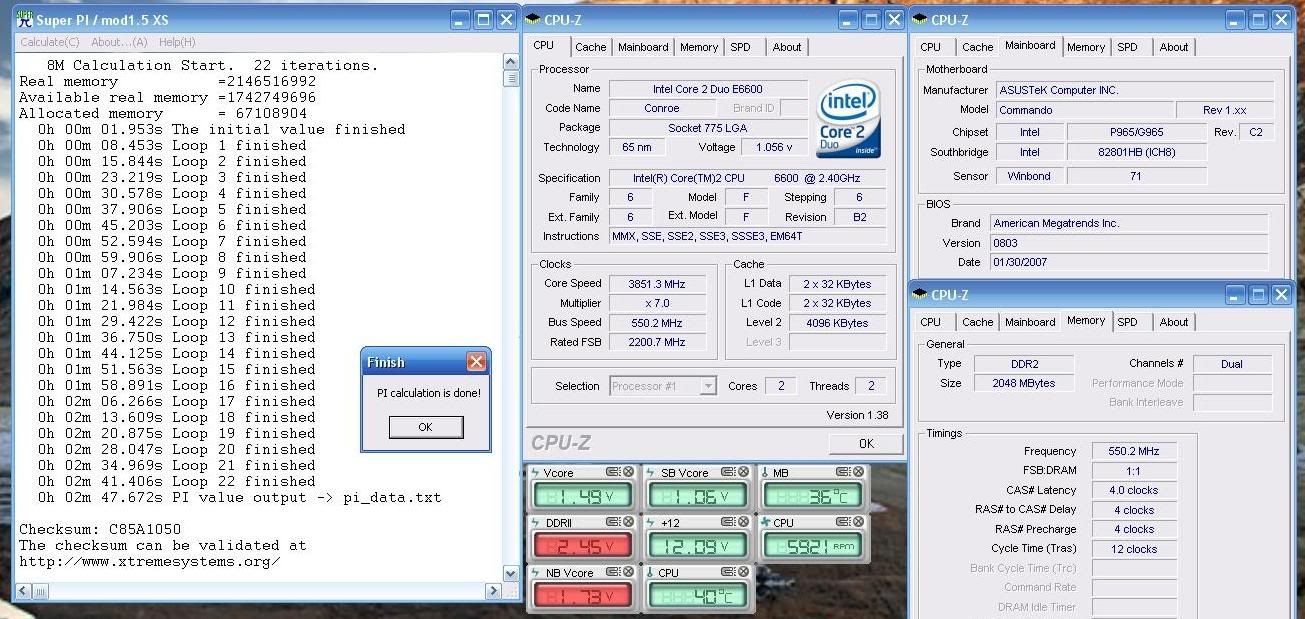Close the DDRII voltage gadget
Viewport: 1305px width, 619px height.
(x=628, y=522)
